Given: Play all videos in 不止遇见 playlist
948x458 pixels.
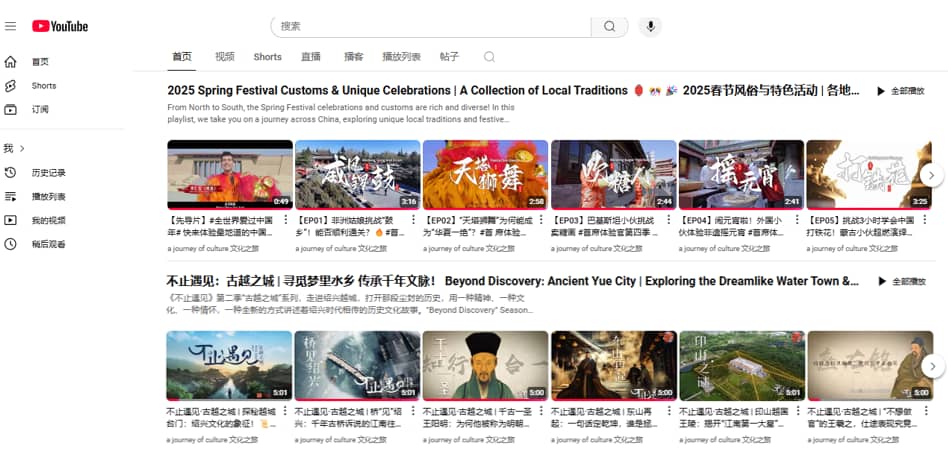Looking at the screenshot, I should [x=900, y=282].
